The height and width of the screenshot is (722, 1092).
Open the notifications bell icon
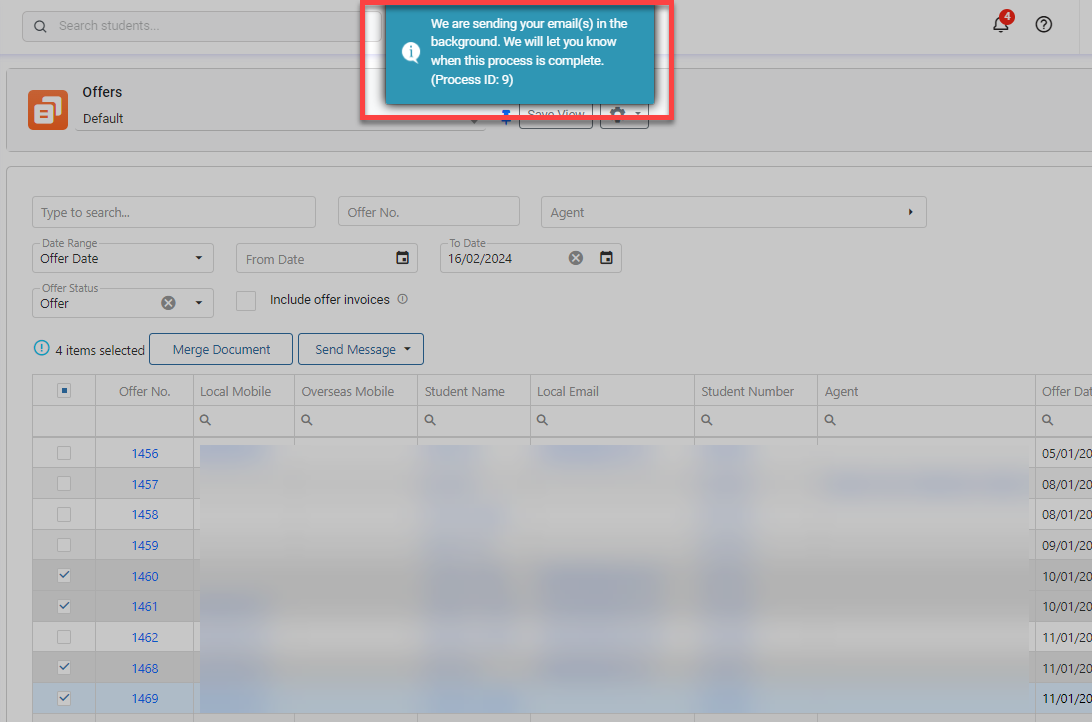pos(1001,25)
